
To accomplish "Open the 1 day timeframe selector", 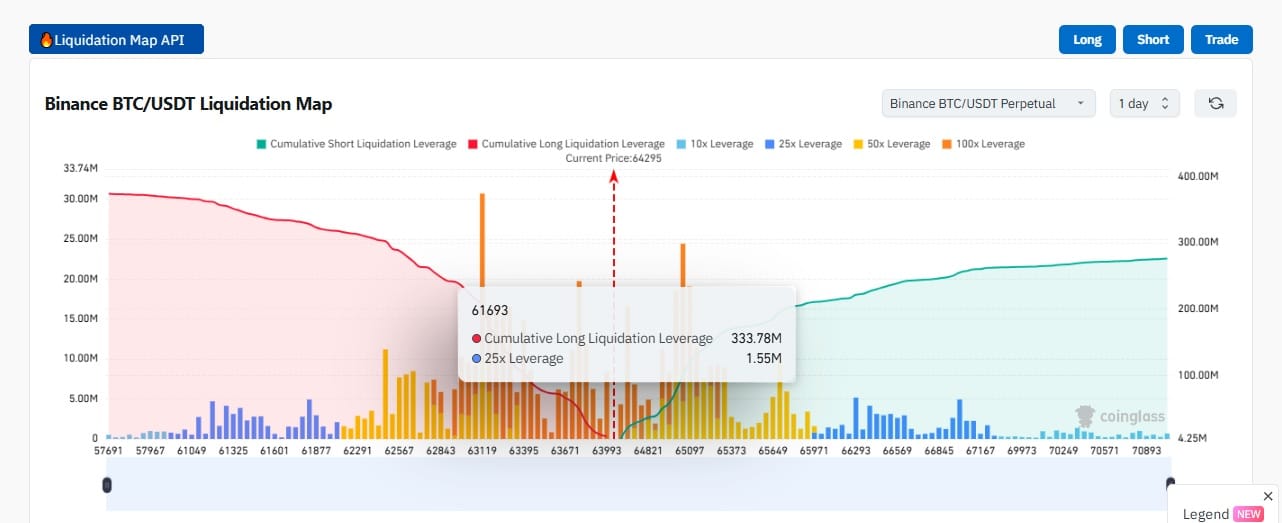I will point(1144,103).
